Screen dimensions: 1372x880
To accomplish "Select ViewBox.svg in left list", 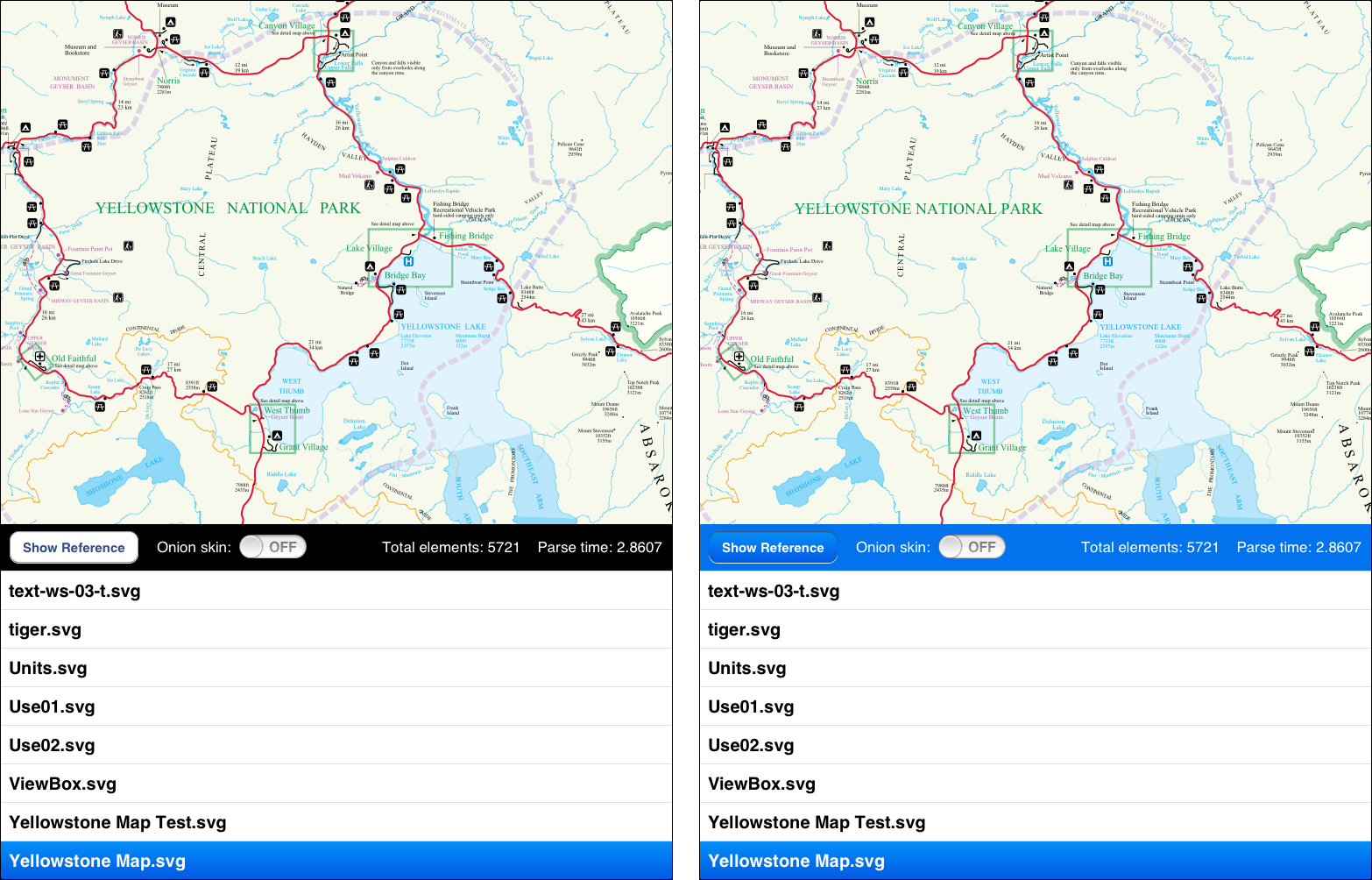I will pos(336,784).
